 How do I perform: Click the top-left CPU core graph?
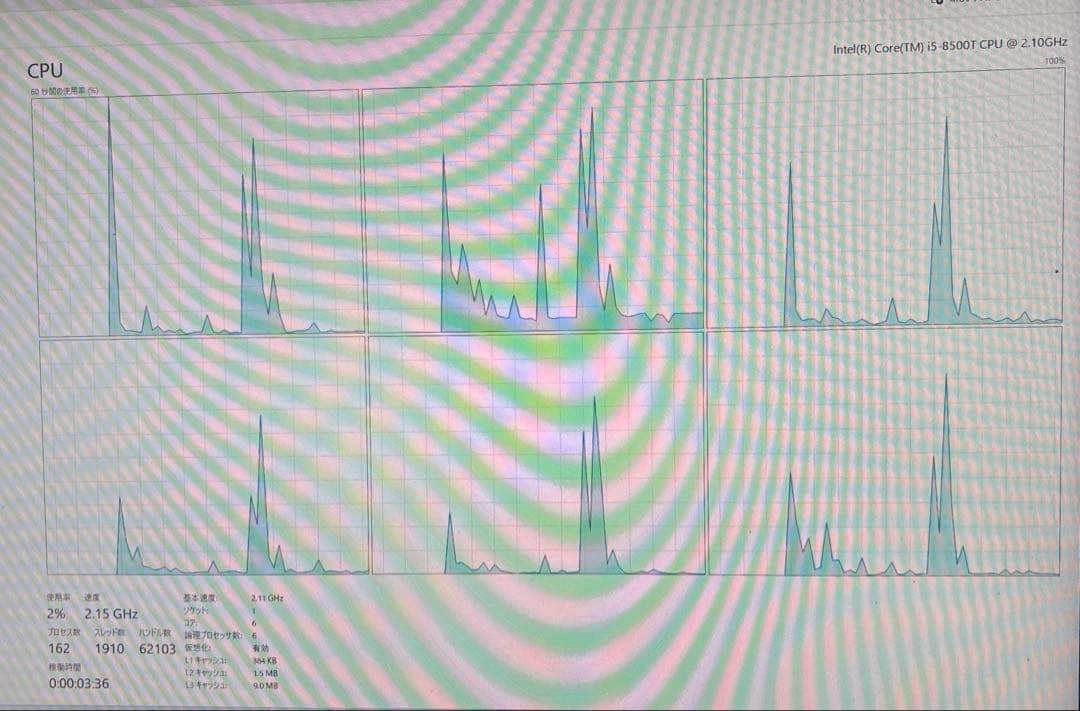coord(198,212)
